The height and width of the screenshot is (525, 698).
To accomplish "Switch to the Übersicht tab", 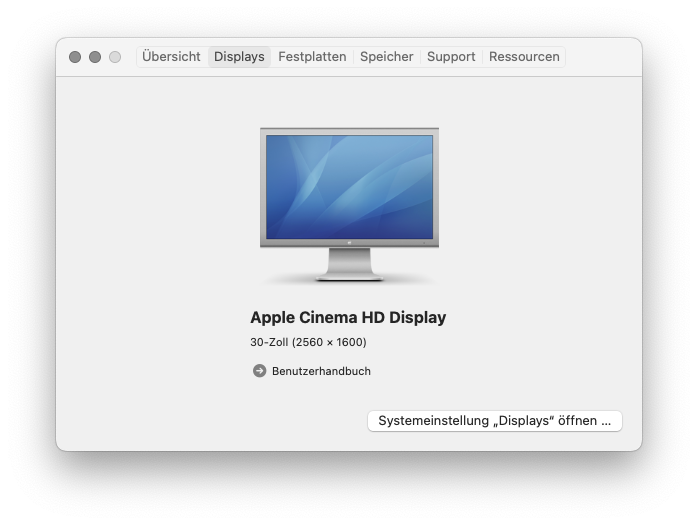I will coord(171,57).
